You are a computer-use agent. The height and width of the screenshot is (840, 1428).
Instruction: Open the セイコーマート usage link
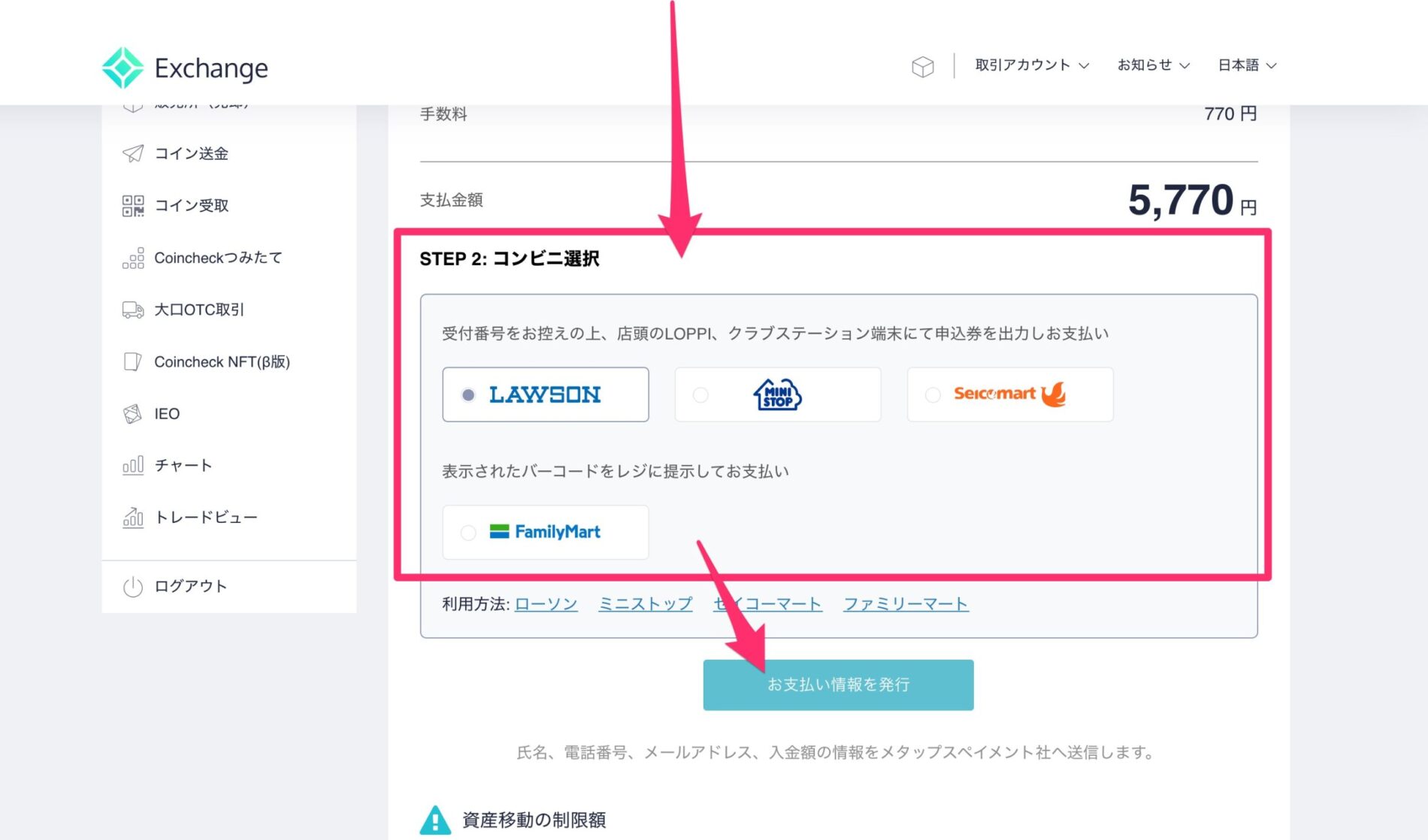pos(767,604)
